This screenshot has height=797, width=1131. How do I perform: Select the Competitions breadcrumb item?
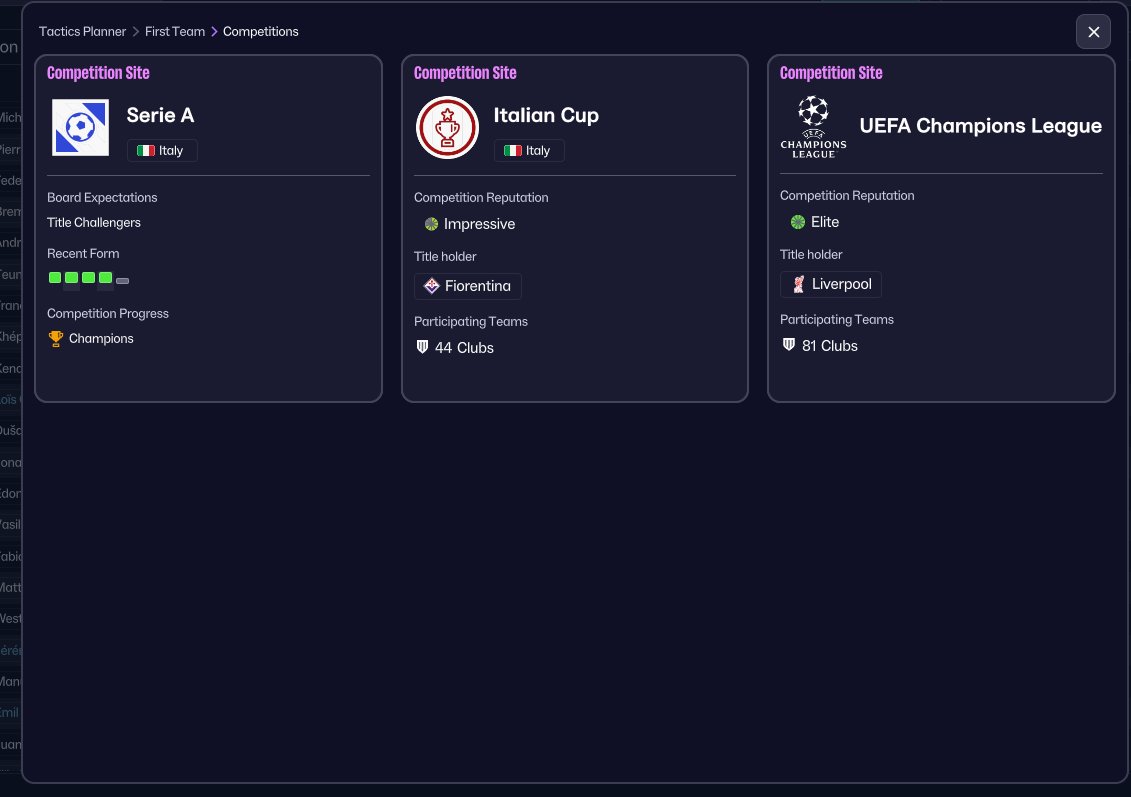click(260, 32)
